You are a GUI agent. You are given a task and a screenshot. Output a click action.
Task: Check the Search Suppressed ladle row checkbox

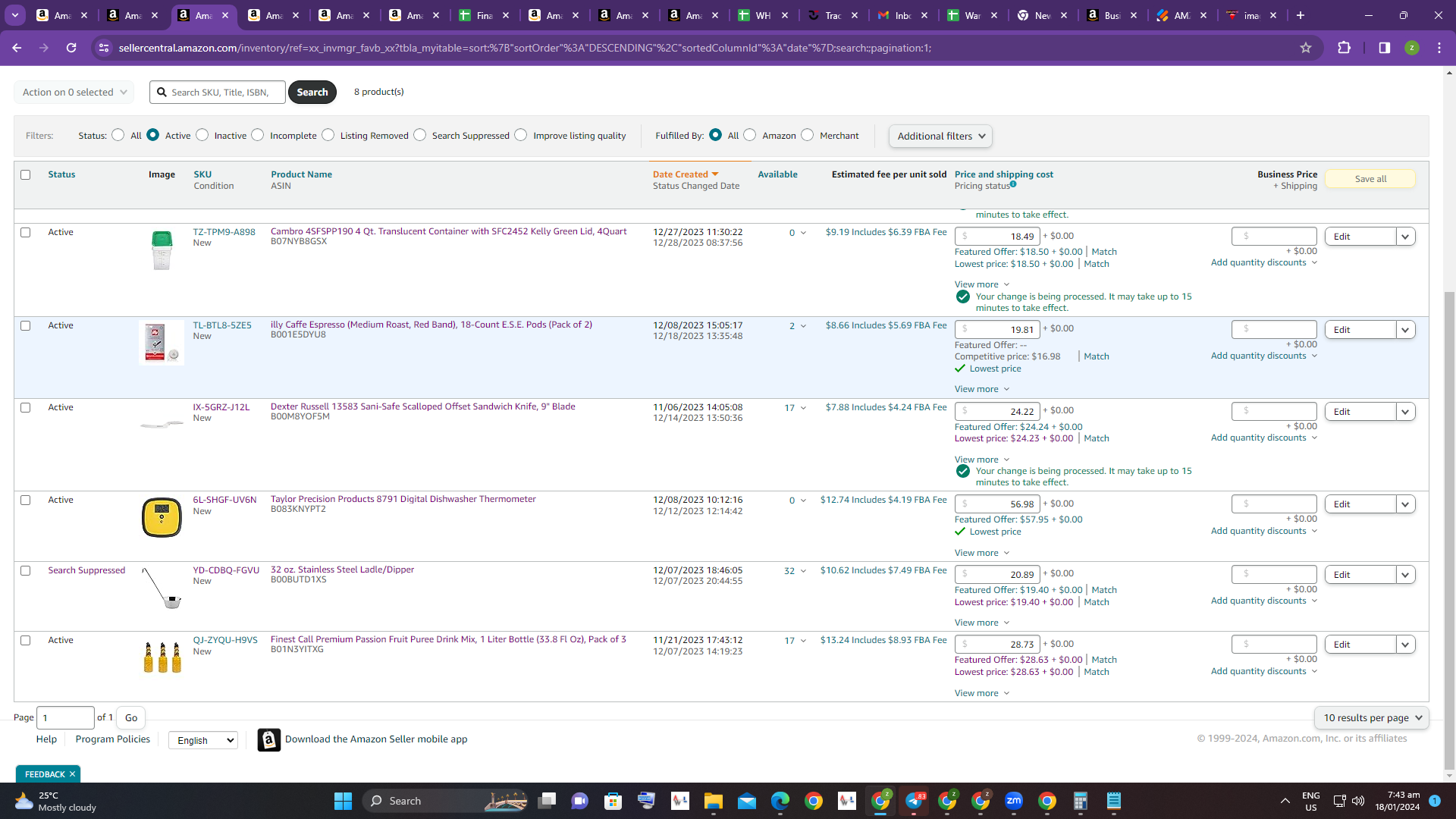[26, 570]
